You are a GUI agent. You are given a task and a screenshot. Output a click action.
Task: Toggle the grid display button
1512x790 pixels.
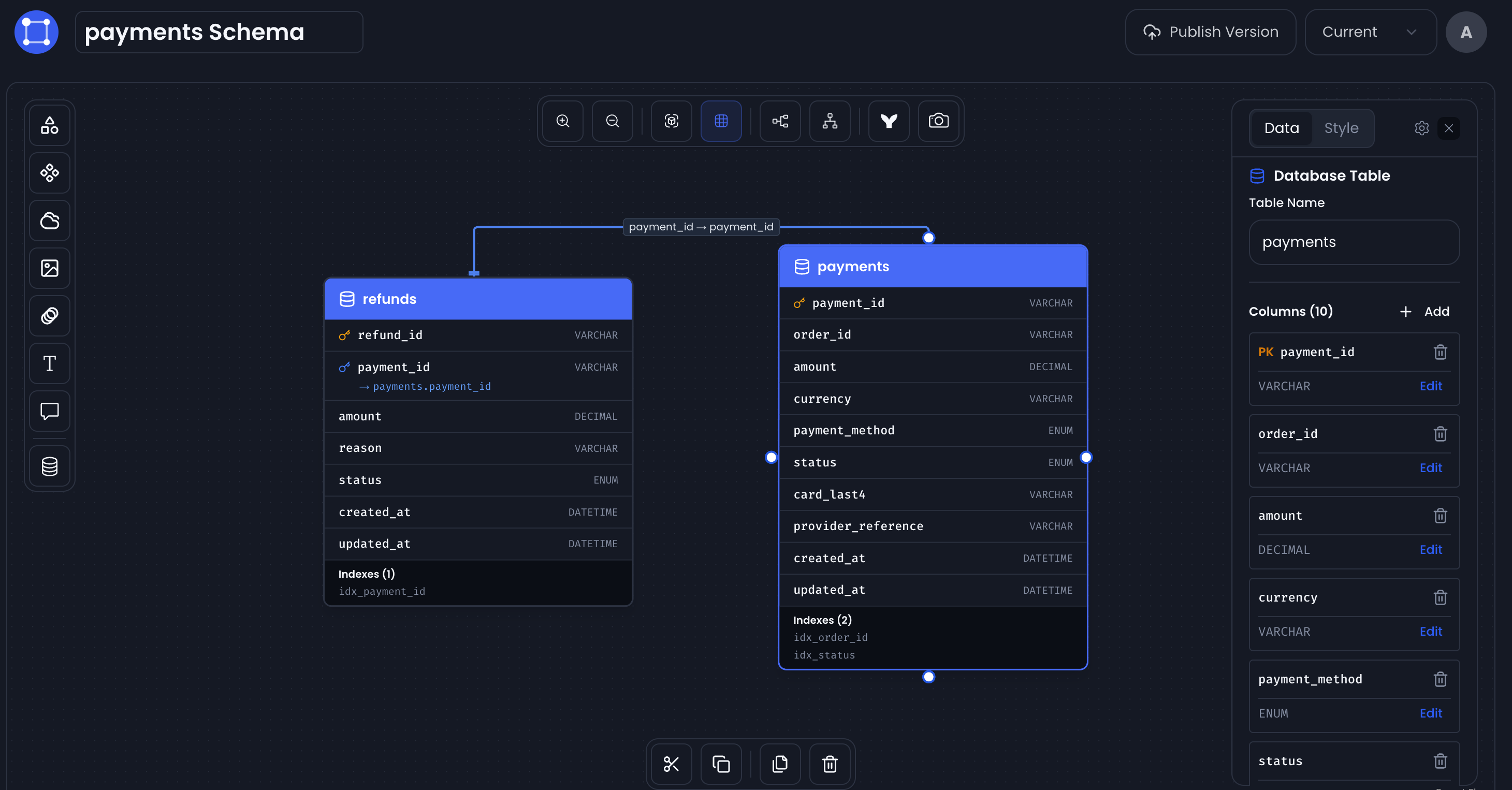pos(721,121)
